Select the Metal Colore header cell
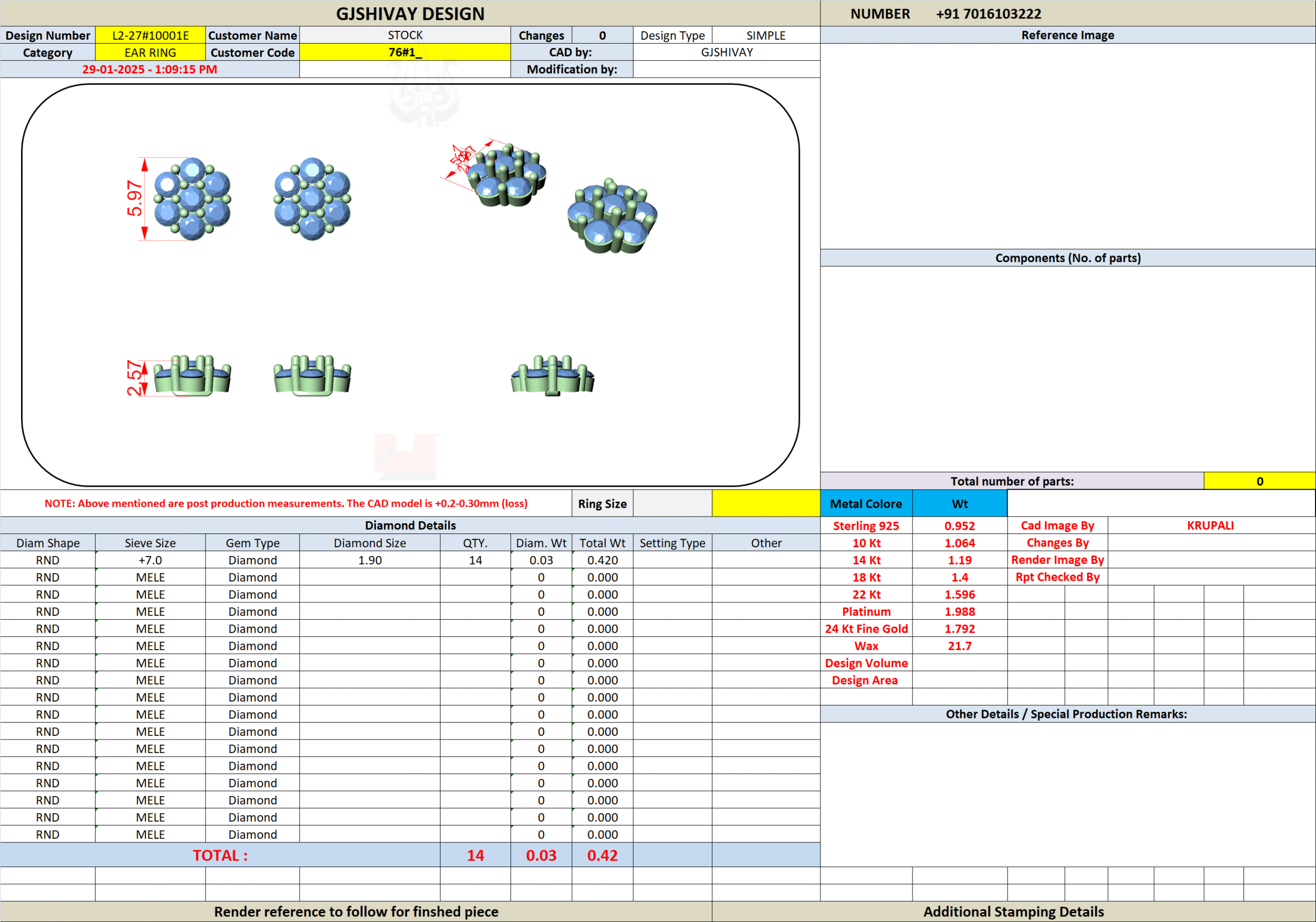Screen dimensions: 1316x922 tap(866, 504)
